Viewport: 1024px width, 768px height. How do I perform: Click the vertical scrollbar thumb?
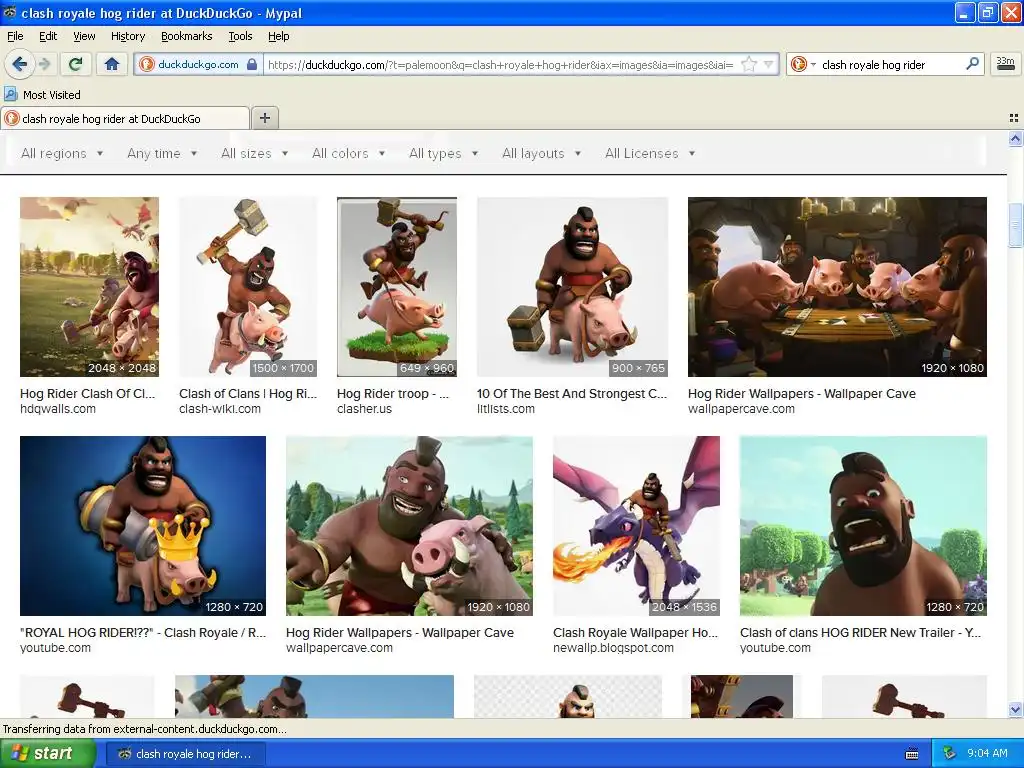[x=1015, y=226]
